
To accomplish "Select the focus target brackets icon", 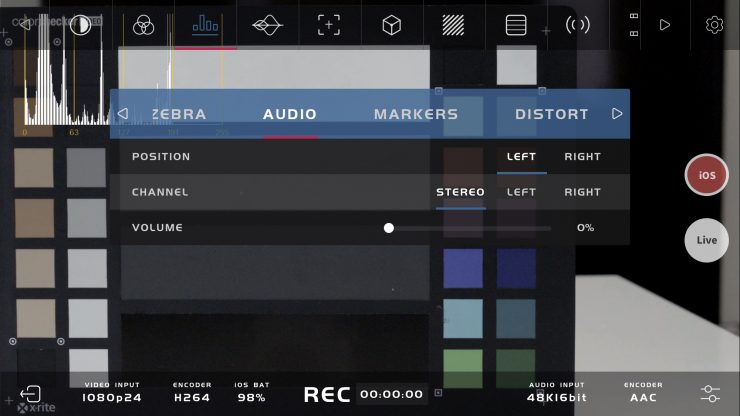I will tap(328, 25).
